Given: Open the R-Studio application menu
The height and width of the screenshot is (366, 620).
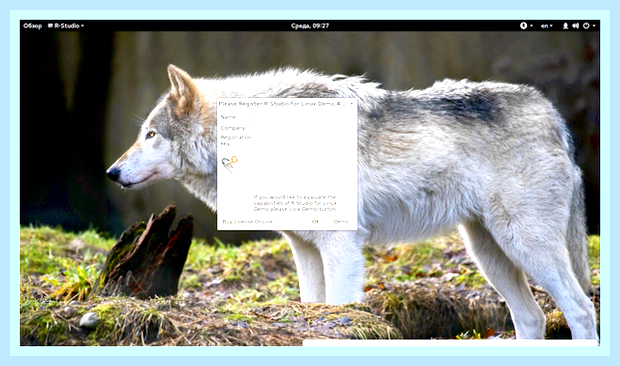Looking at the screenshot, I should tap(66, 26).
